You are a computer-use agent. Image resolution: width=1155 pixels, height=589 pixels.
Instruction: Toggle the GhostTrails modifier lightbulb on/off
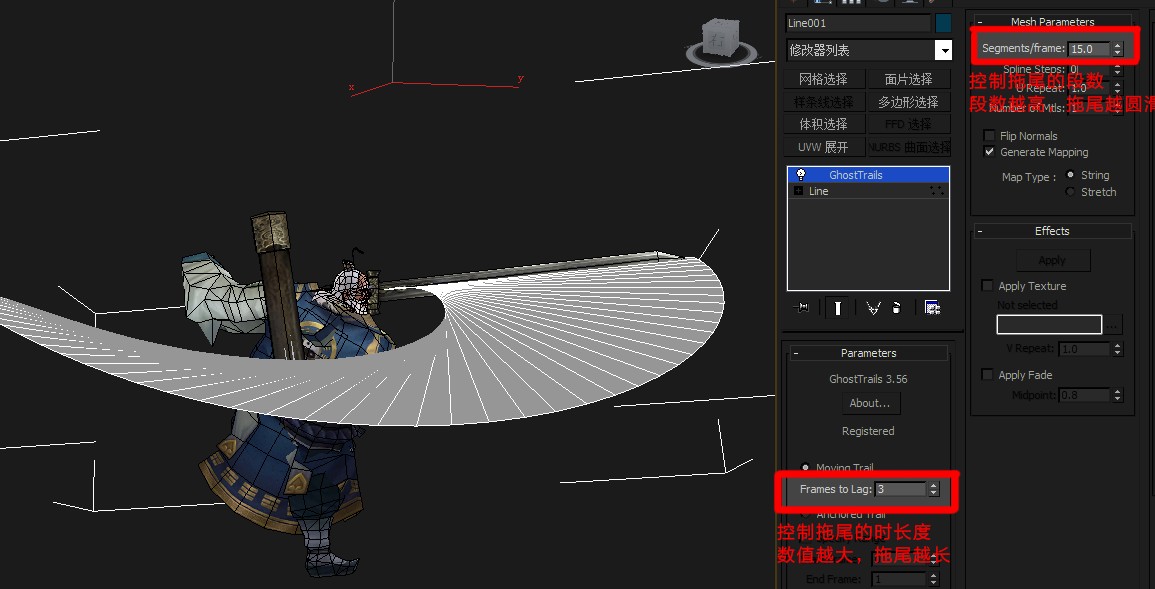[x=801, y=174]
